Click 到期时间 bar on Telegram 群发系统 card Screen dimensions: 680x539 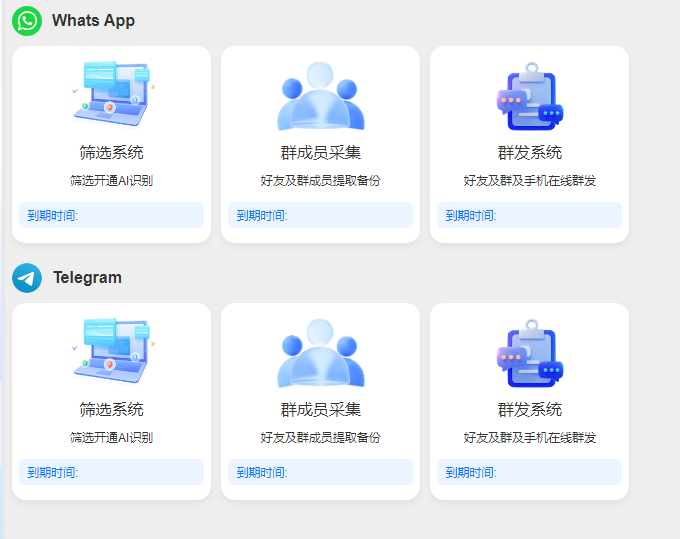(530, 472)
